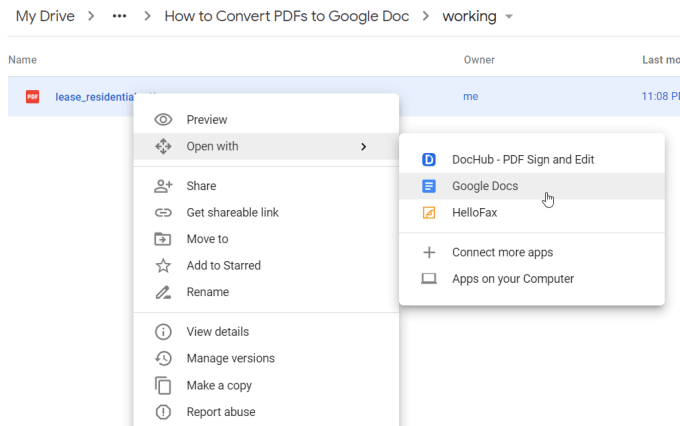This screenshot has height=426, width=680.
Task: Click the orange HelloFax icon
Action: (x=429, y=213)
